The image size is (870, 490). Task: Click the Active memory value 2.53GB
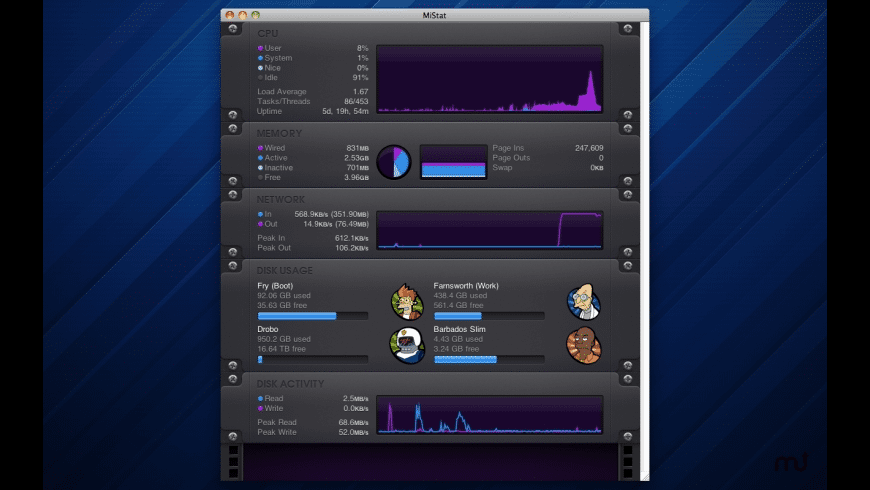click(356, 158)
